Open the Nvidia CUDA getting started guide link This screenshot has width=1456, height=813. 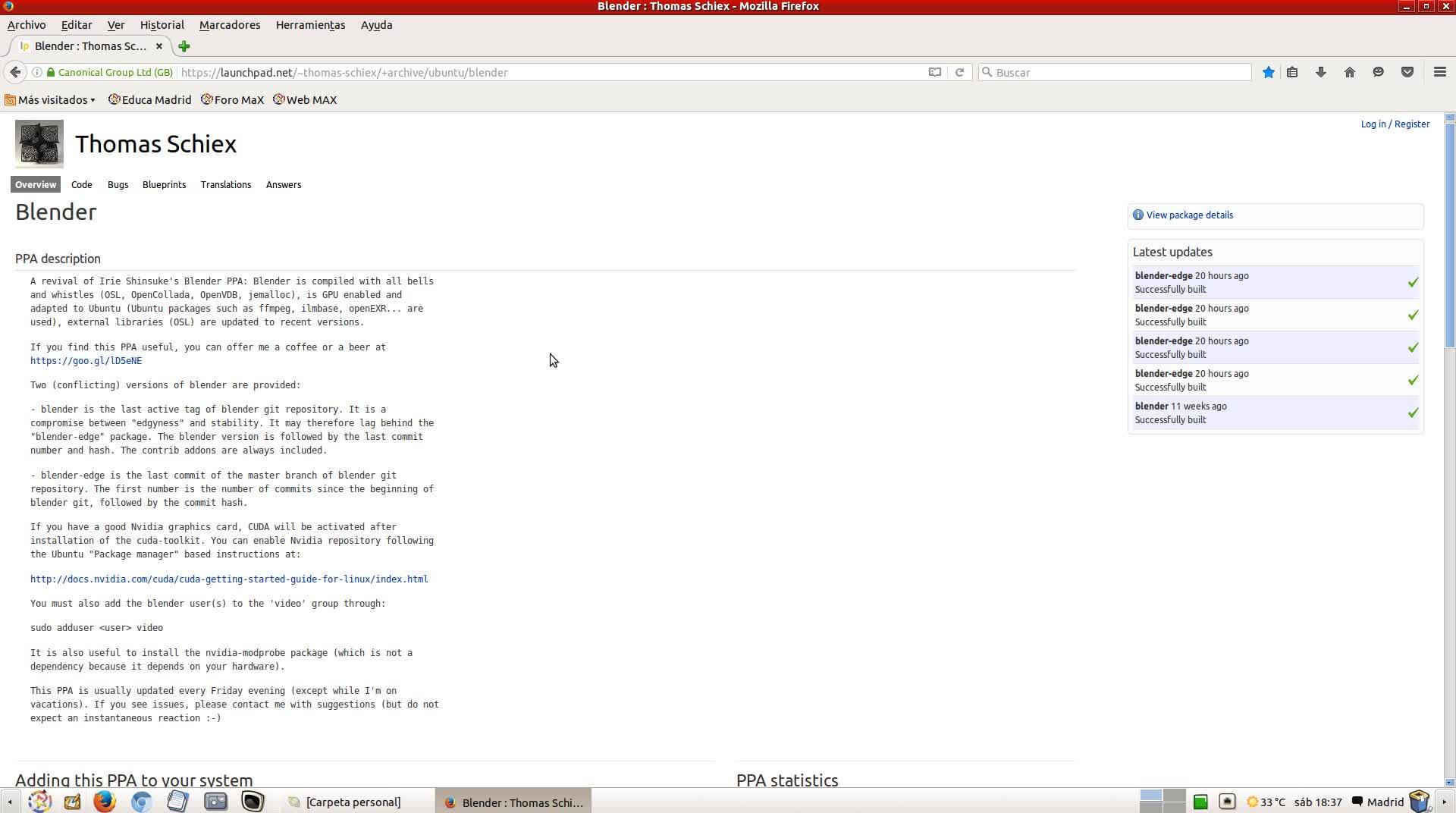(x=229, y=579)
